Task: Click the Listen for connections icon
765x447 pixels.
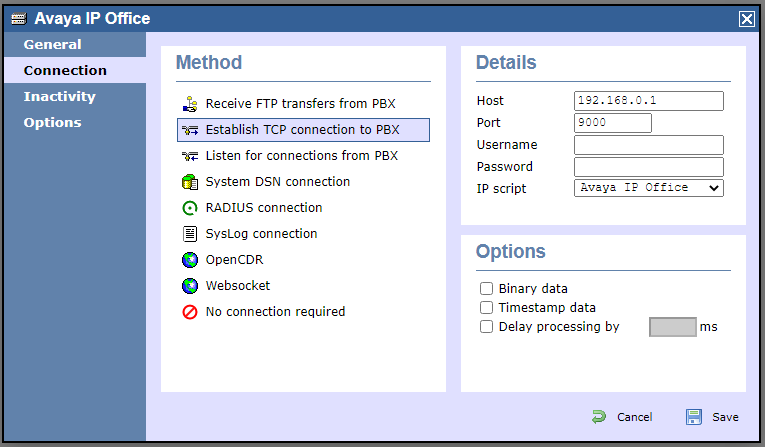Action: pos(190,156)
